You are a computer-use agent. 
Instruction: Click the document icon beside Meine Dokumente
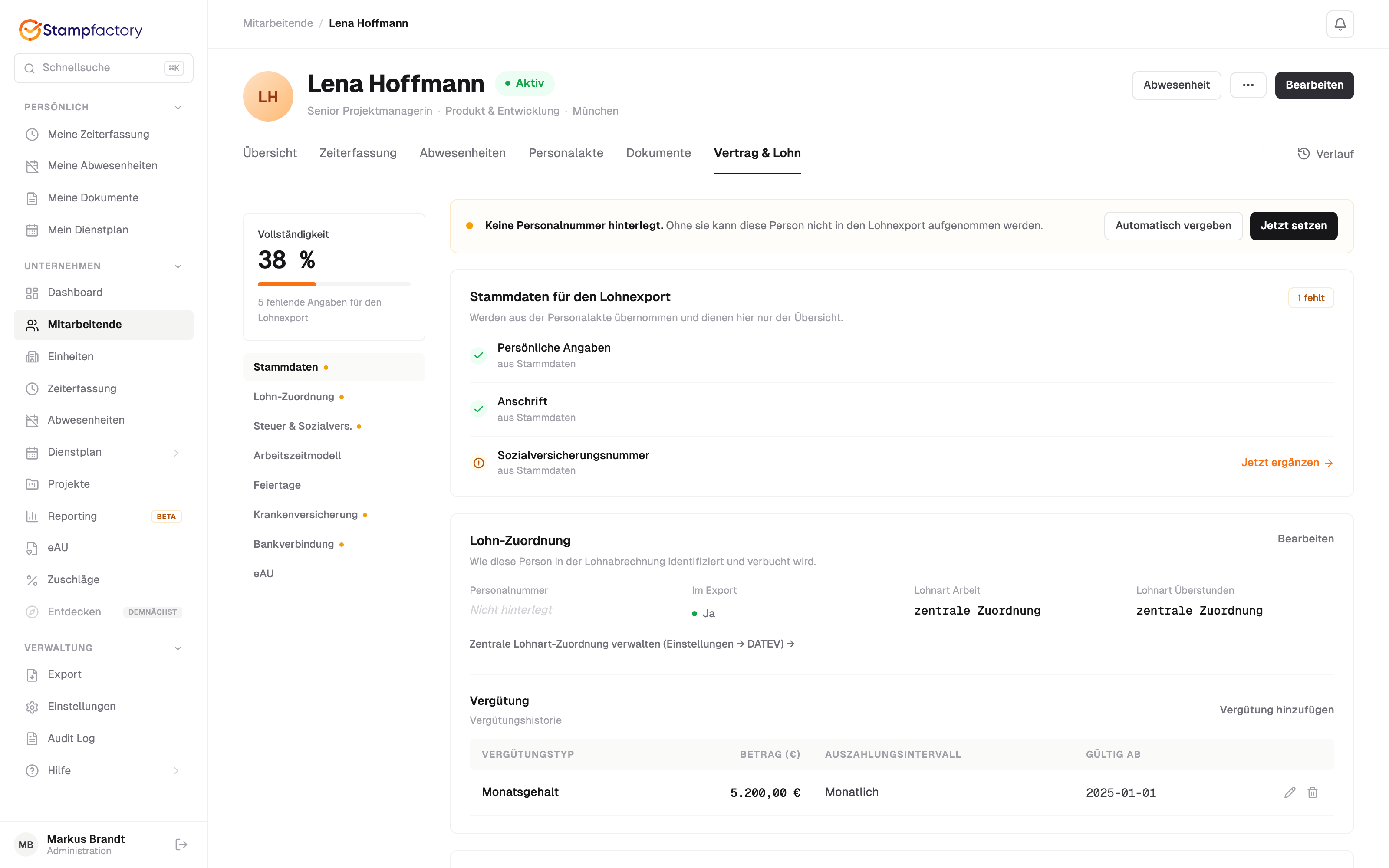[32, 198]
